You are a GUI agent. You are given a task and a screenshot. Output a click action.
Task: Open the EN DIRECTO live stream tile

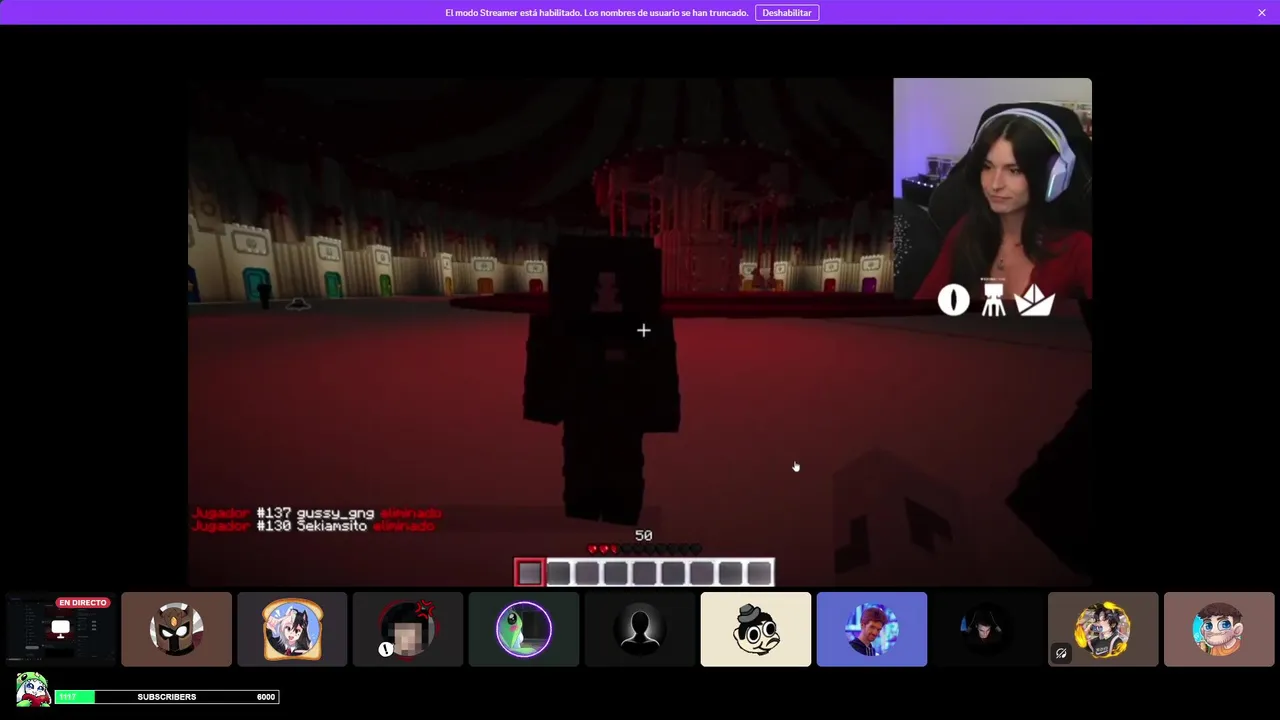click(x=60, y=629)
